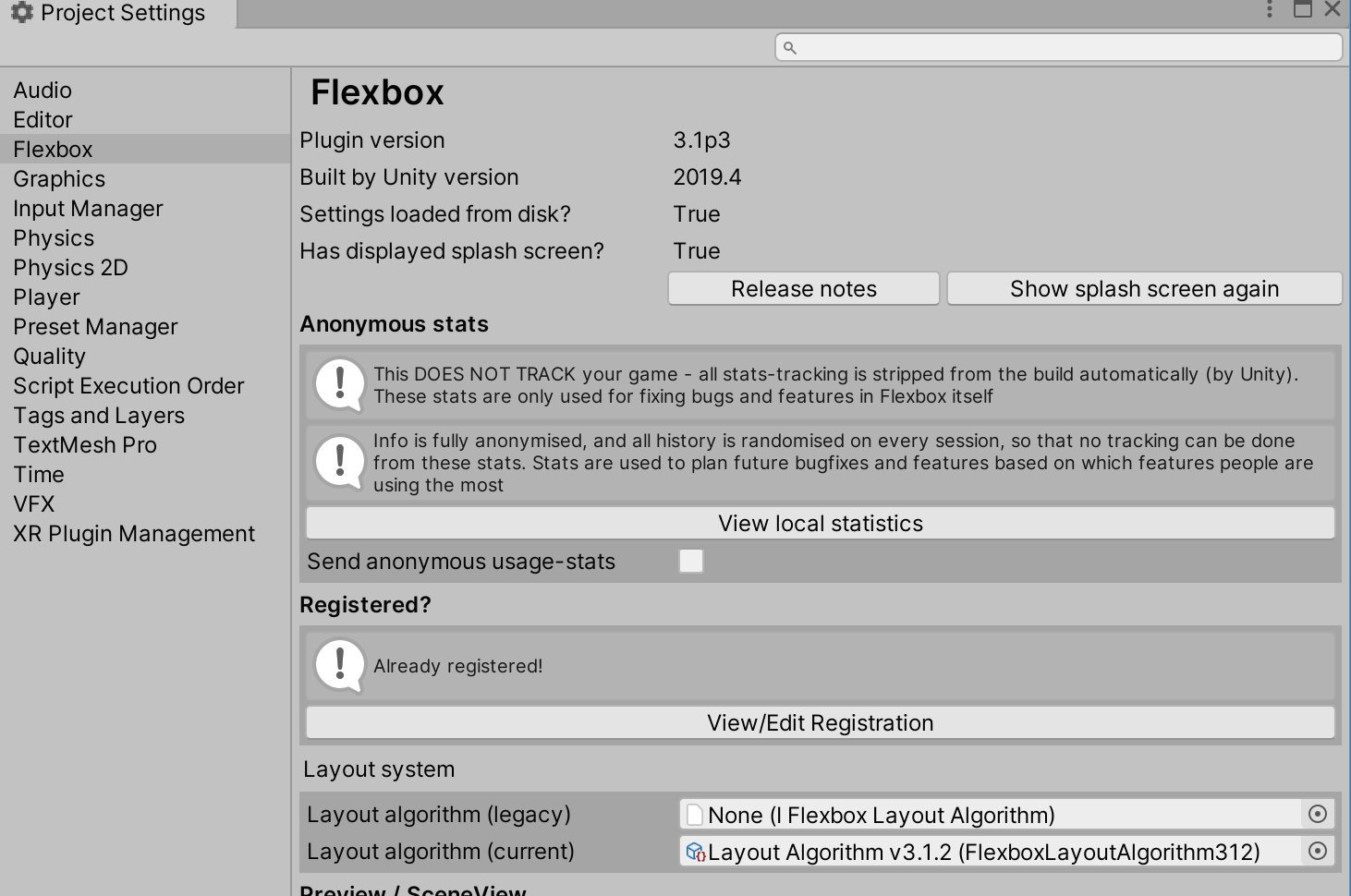
Task: Click the info icon beside anonymised info message
Action: [339, 462]
